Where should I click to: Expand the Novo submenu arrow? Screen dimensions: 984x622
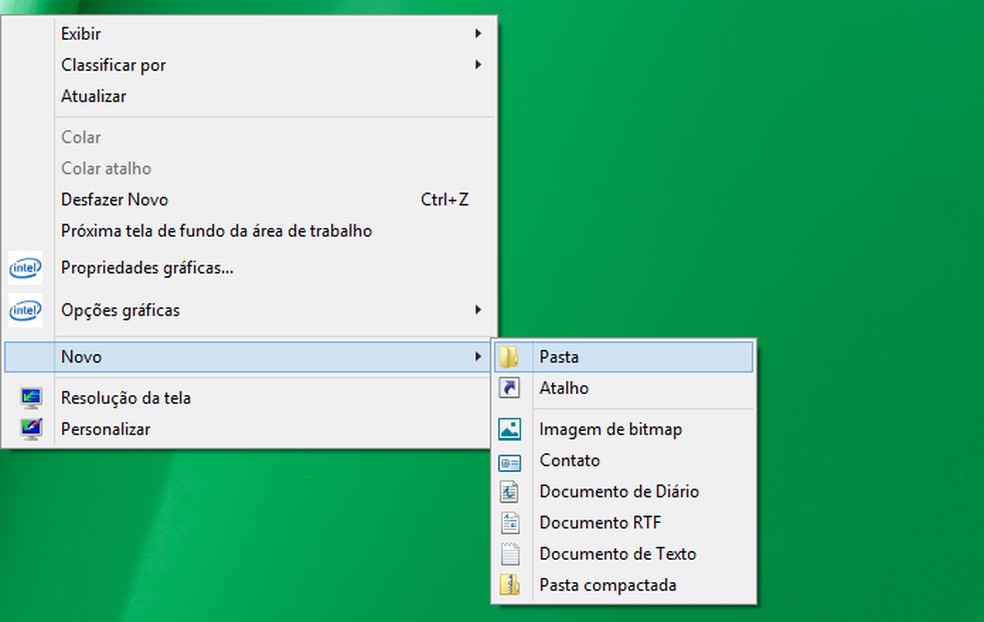479,356
